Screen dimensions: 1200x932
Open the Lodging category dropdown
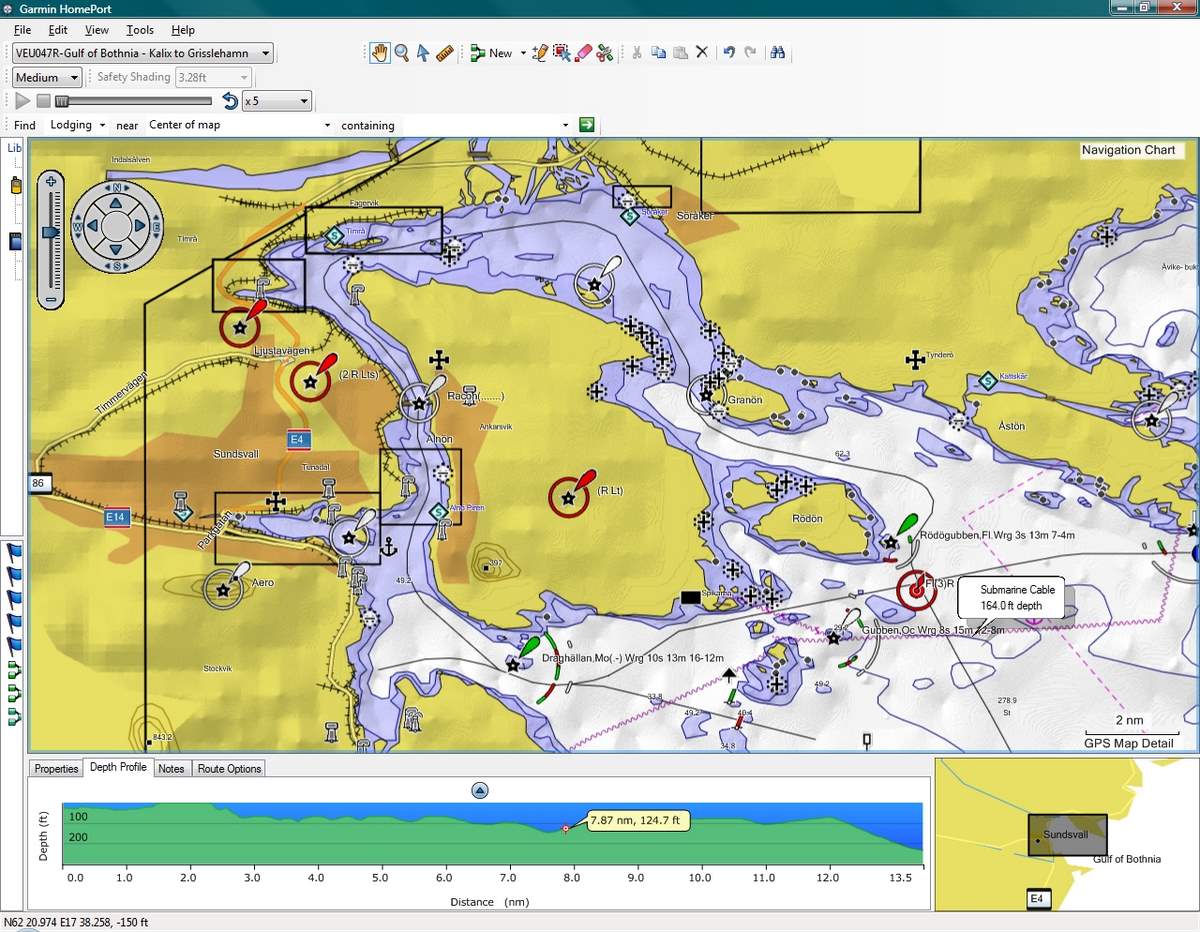click(78, 125)
